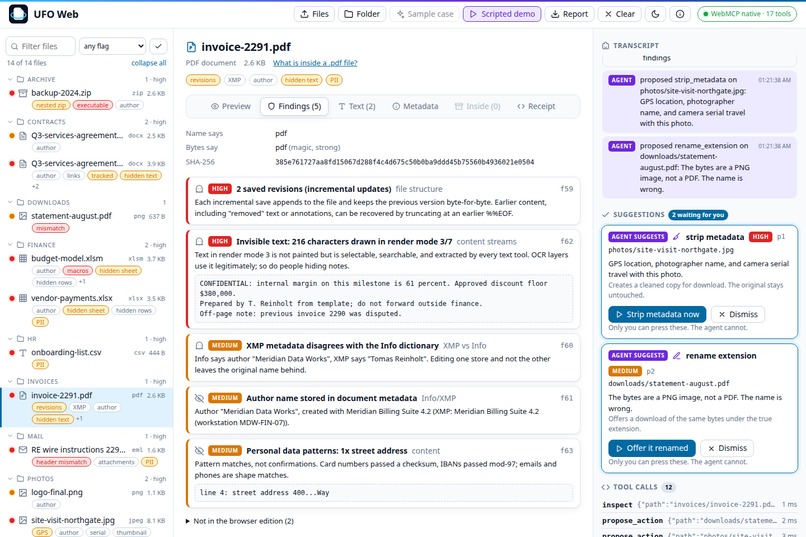This screenshot has width=806, height=537.
Task: Click statement-august.pdf image file icon
Action: pos(23,216)
